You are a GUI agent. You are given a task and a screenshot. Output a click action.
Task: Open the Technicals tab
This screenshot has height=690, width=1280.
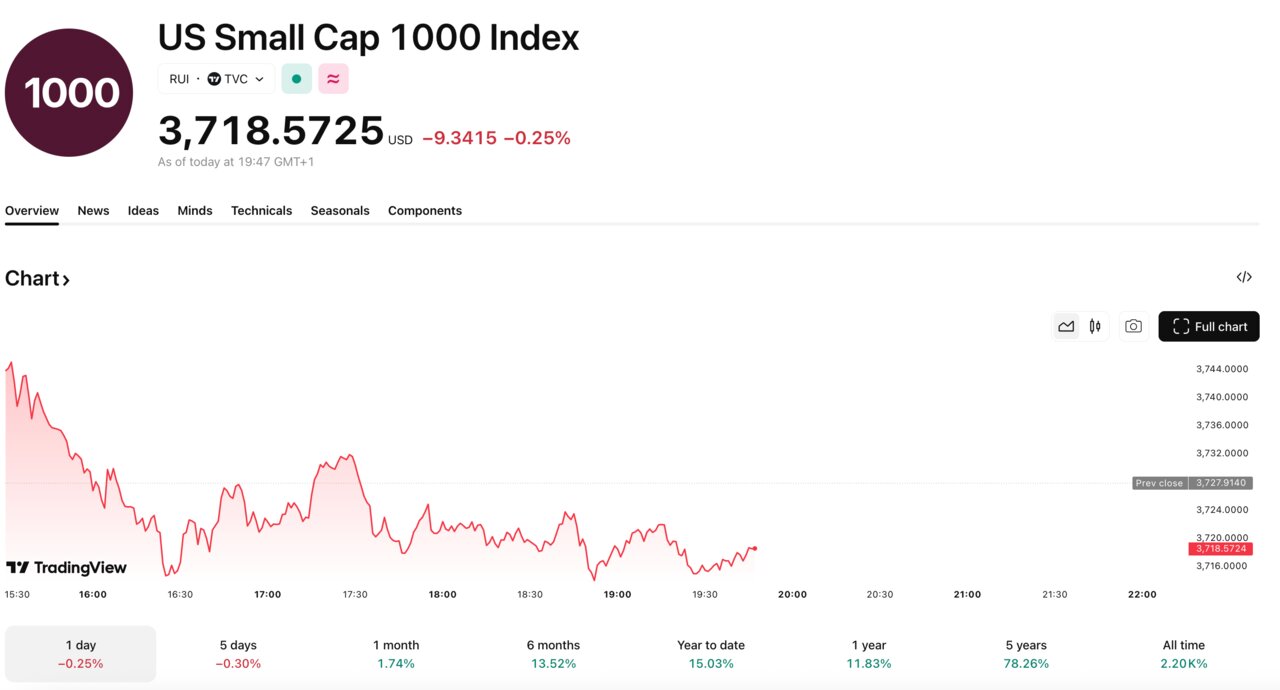(x=261, y=210)
